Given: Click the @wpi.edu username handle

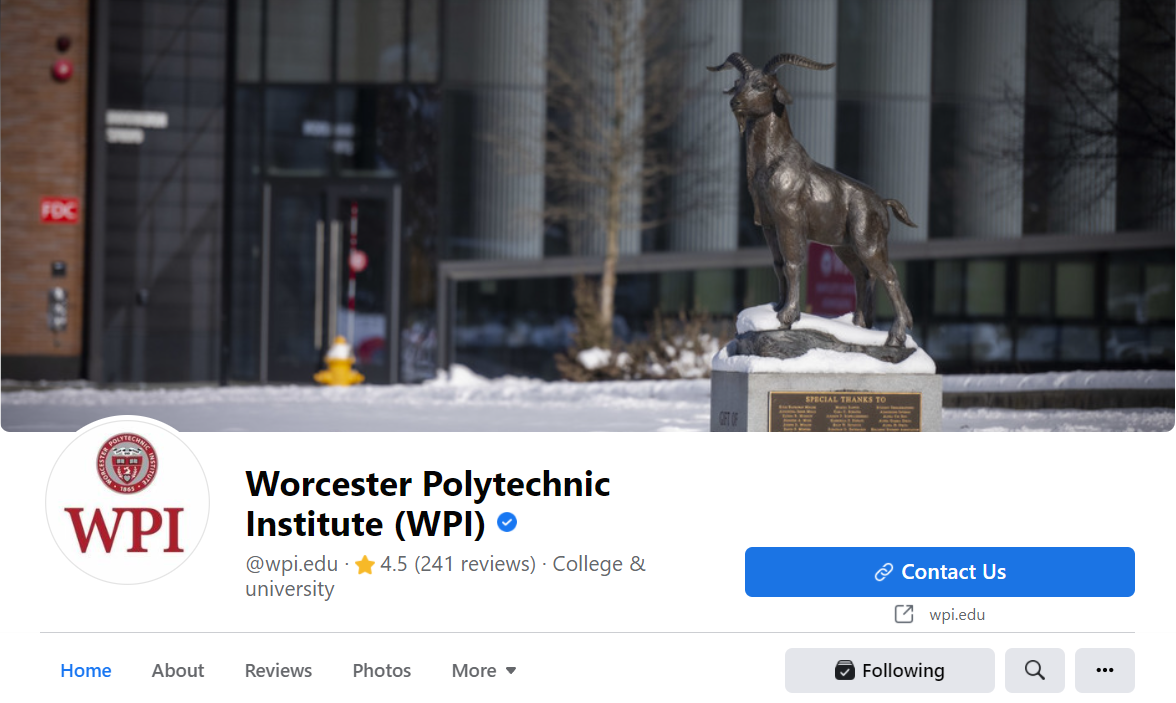Looking at the screenshot, I should click(x=292, y=564).
